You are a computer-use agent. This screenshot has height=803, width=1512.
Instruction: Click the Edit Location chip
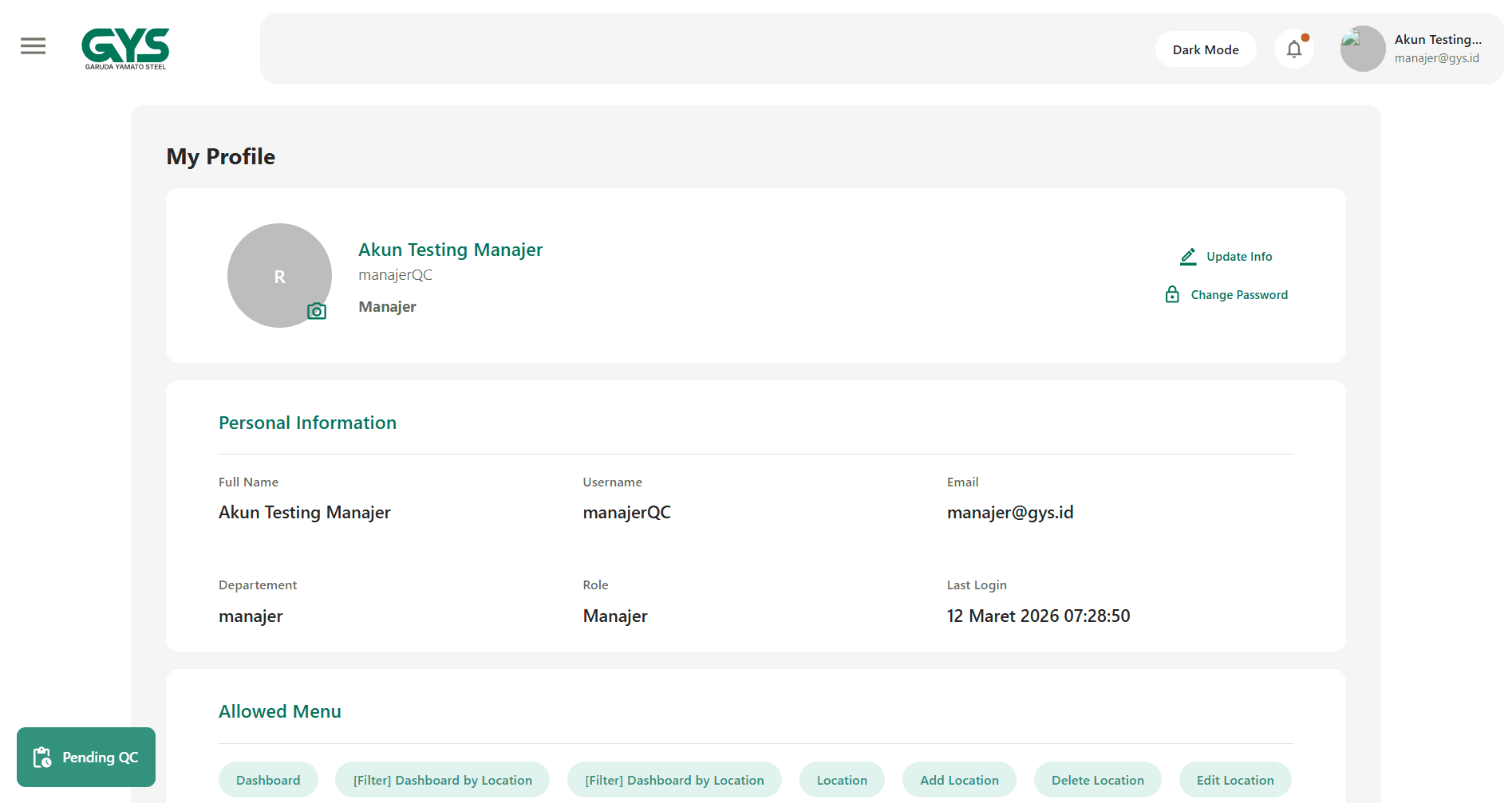click(1234, 780)
